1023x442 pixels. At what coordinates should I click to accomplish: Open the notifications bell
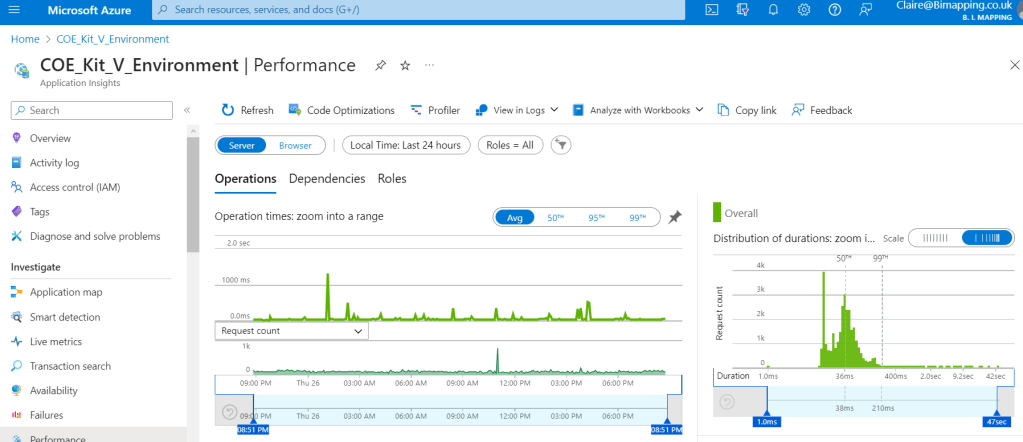coord(773,10)
